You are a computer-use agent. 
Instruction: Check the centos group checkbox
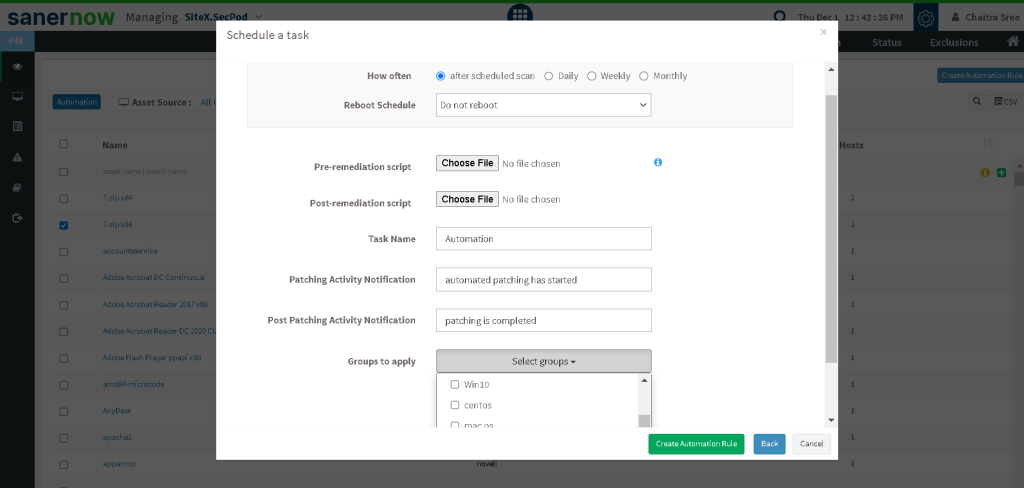click(x=455, y=405)
